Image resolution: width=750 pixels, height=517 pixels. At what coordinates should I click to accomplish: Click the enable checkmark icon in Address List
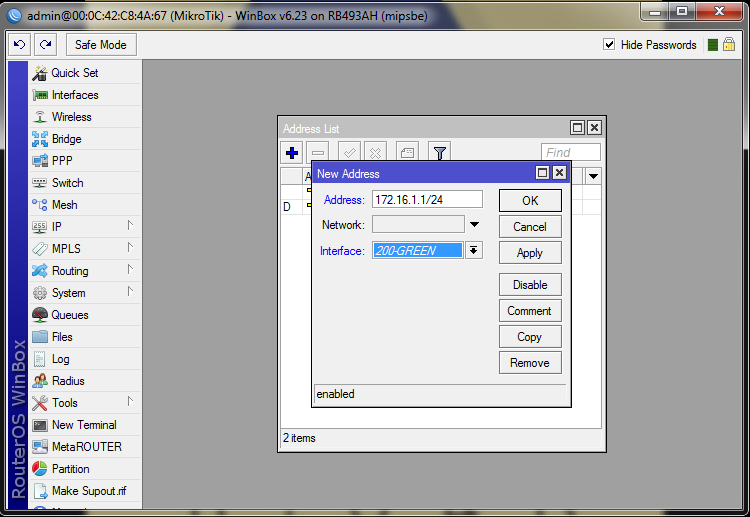(x=350, y=153)
